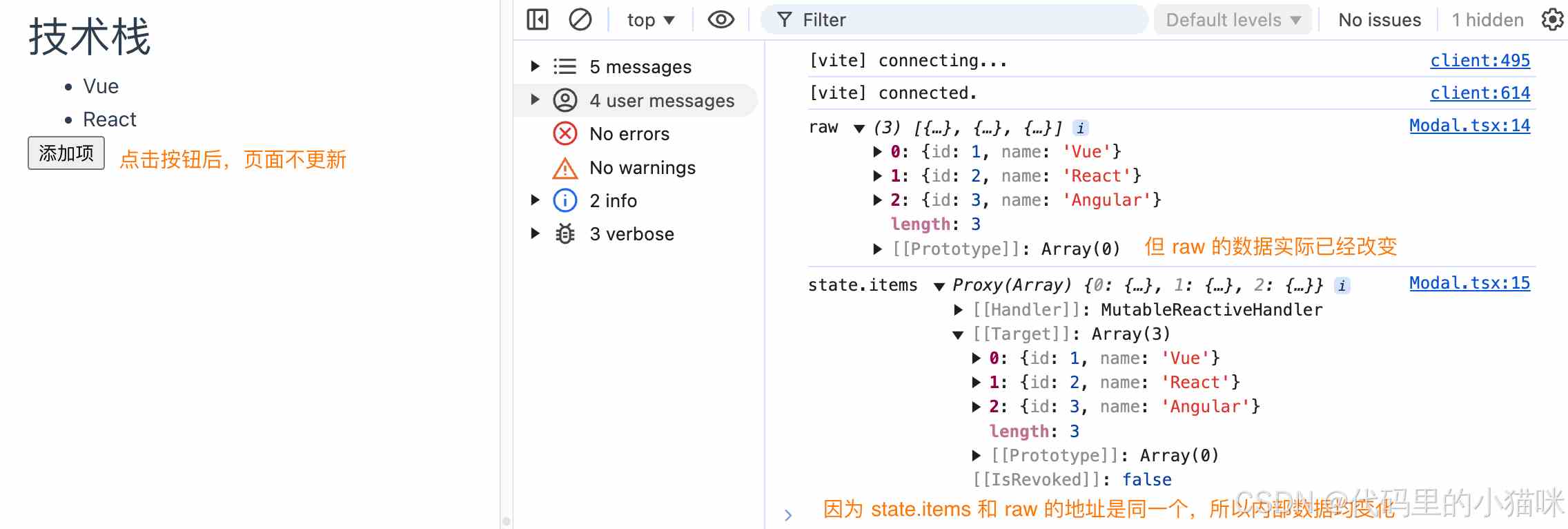Screen dimensions: 1568x529
Task: Click the red error circle icon
Action: tap(565, 133)
